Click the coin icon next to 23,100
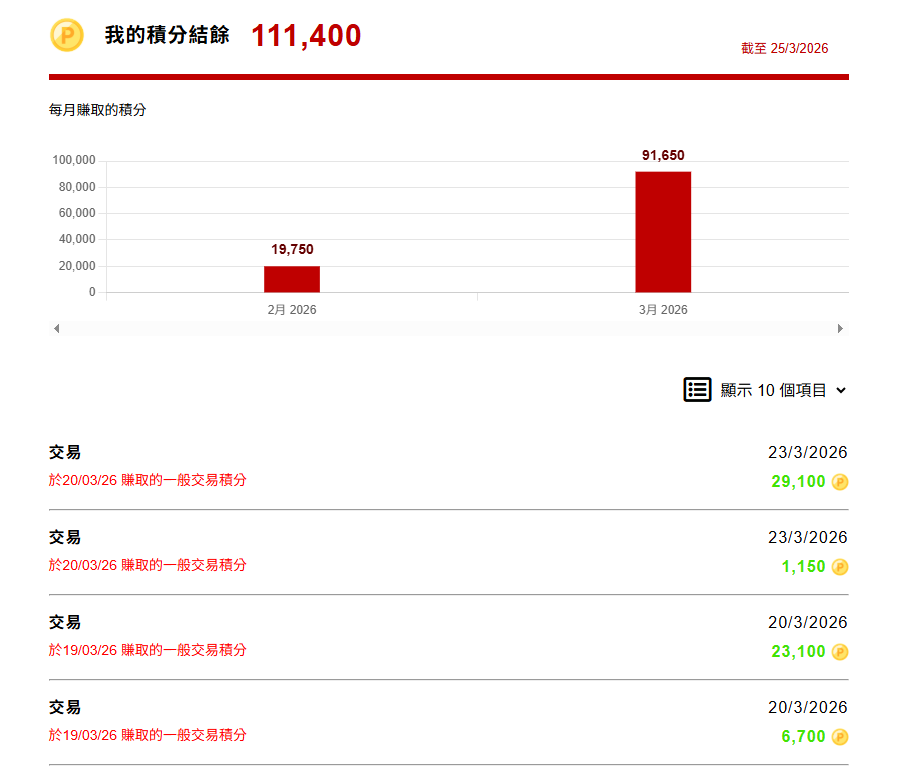Viewport: 911px width, 779px height. point(840,652)
